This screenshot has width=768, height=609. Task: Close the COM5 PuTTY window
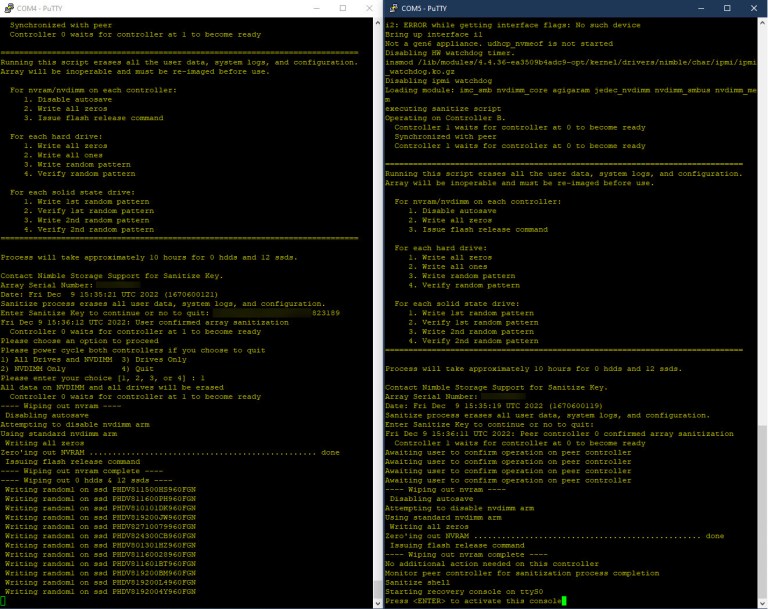(754, 8)
